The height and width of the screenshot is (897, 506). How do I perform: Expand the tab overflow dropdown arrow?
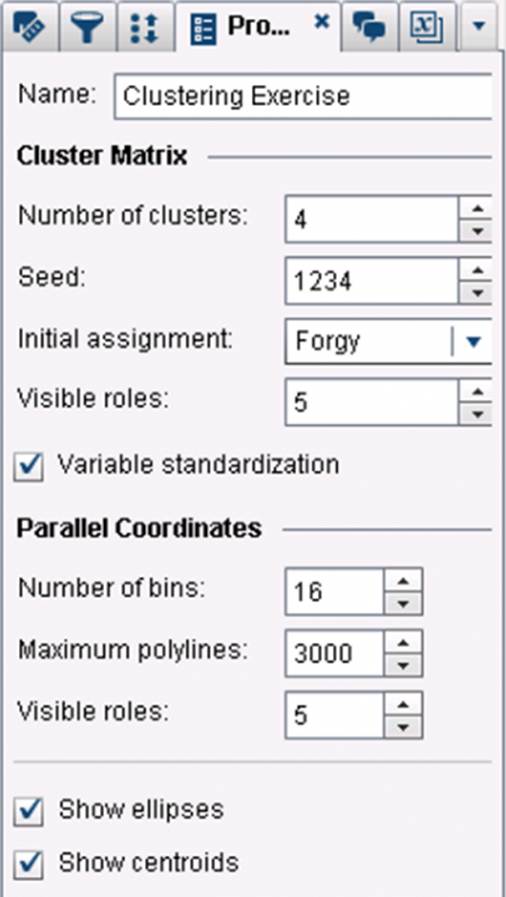coord(479,26)
